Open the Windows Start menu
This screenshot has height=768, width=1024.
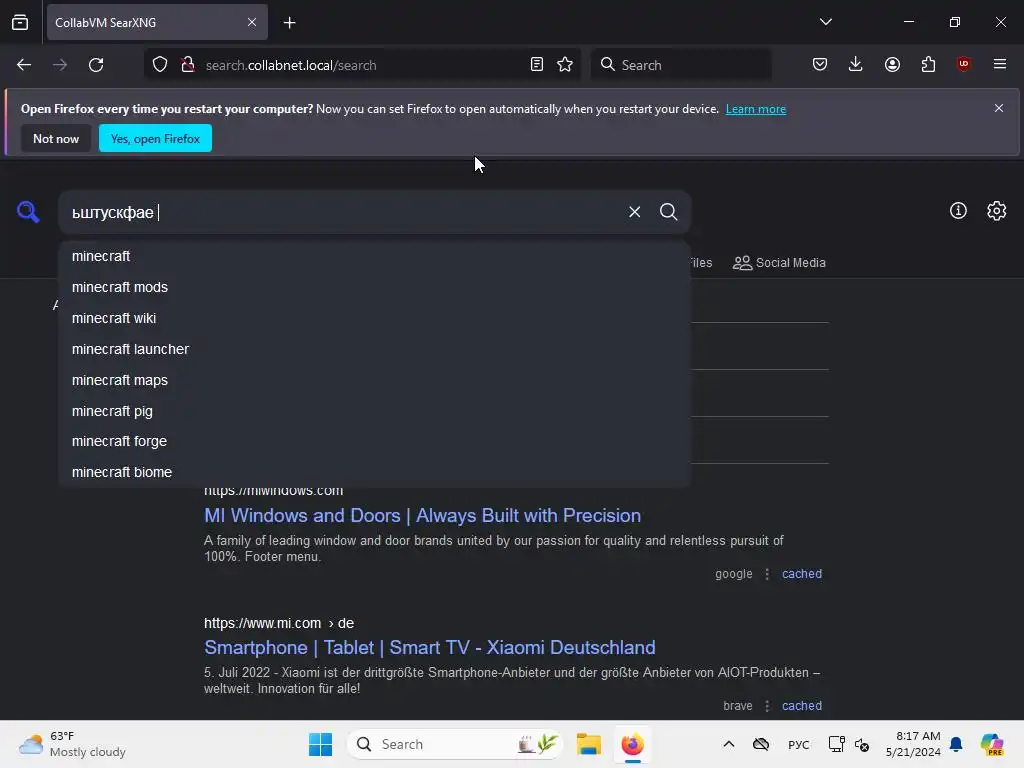coord(320,744)
